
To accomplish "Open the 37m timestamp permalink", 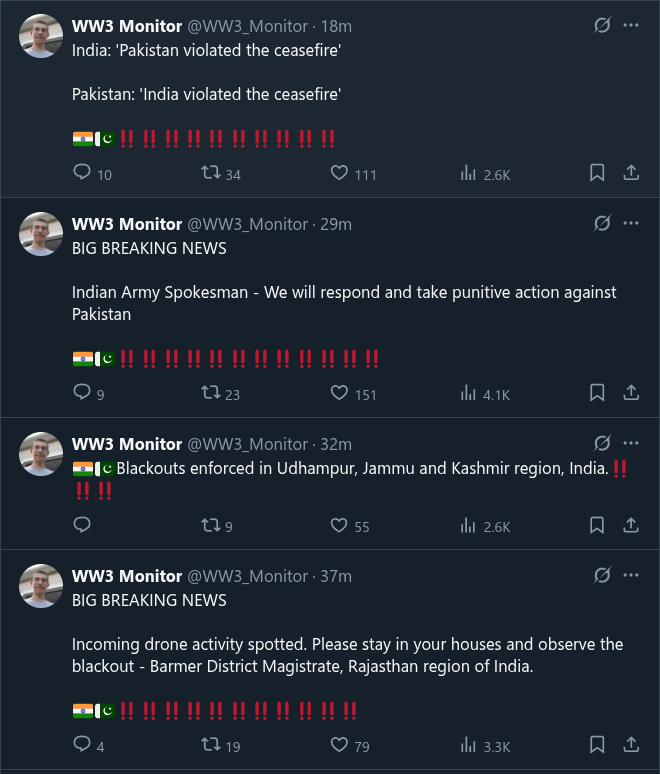I will point(336,576).
